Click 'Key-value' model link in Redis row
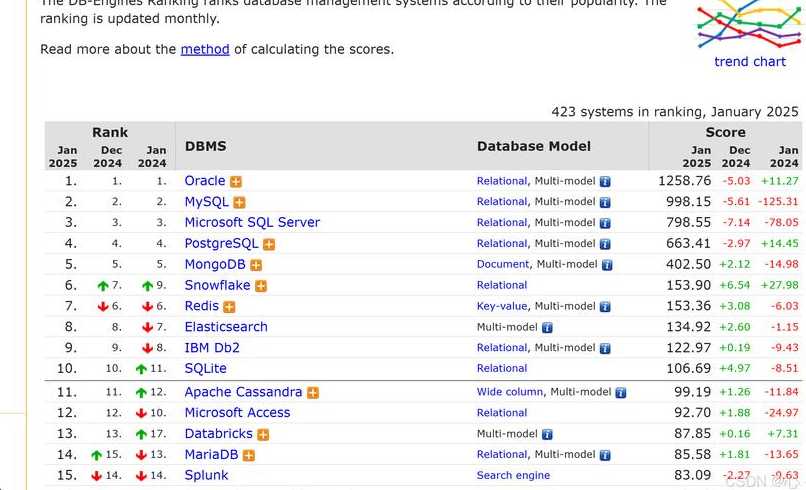 [502, 306]
